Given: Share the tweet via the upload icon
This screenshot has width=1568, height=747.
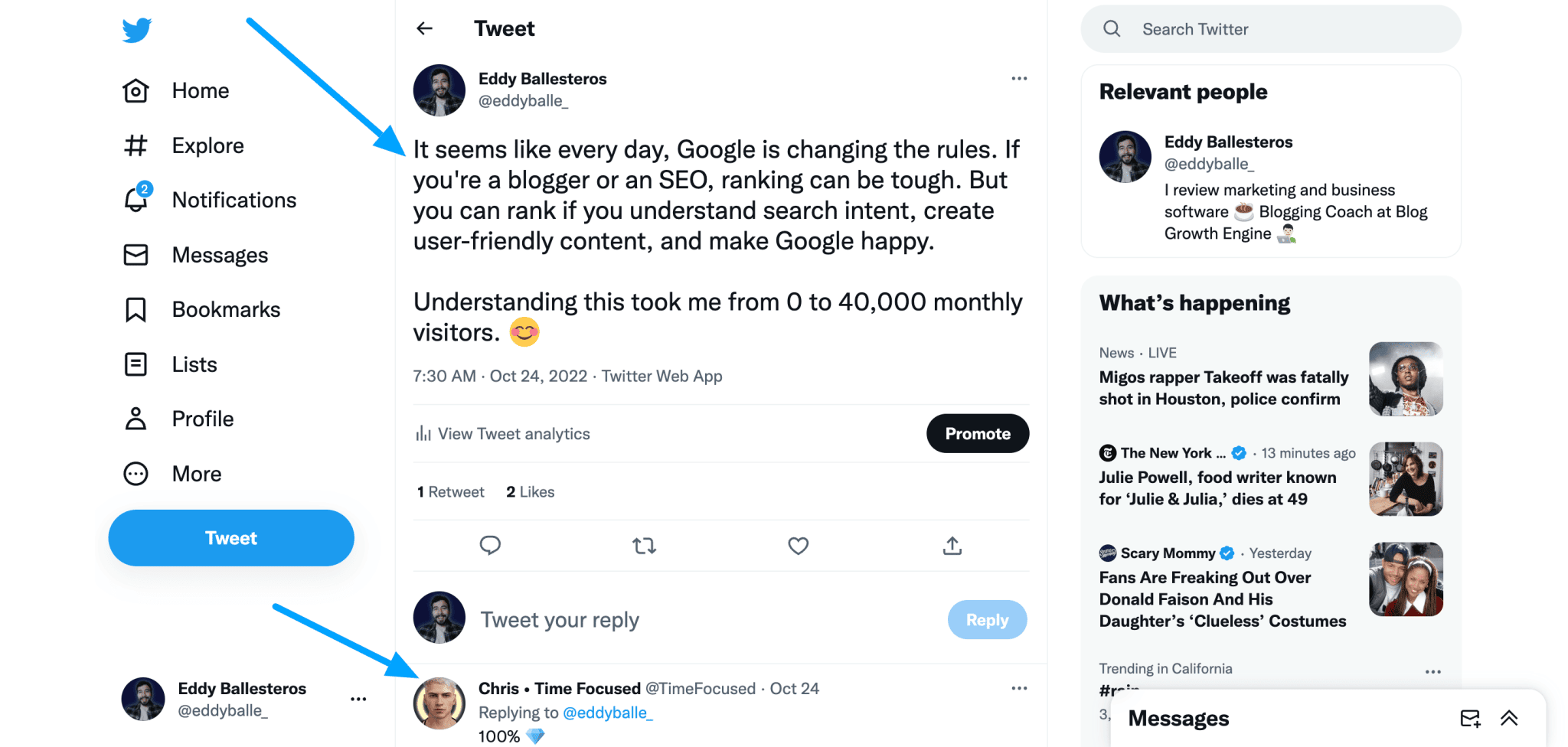Looking at the screenshot, I should pos(952,546).
